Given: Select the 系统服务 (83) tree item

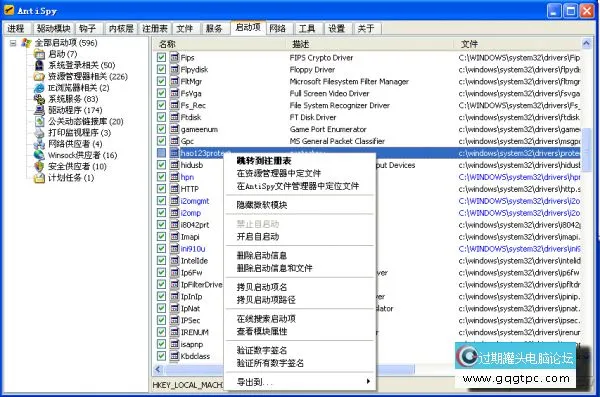Looking at the screenshot, I should [73, 99].
